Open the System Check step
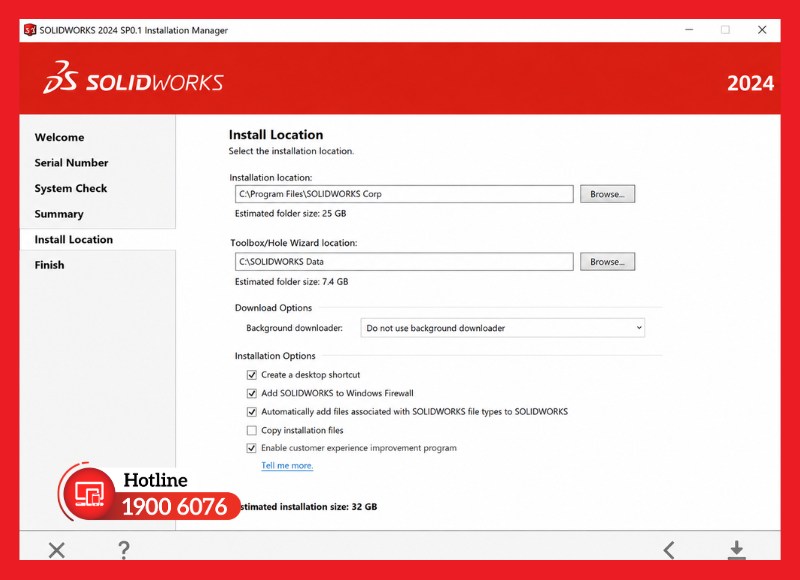The height and width of the screenshot is (580, 800). (x=71, y=188)
